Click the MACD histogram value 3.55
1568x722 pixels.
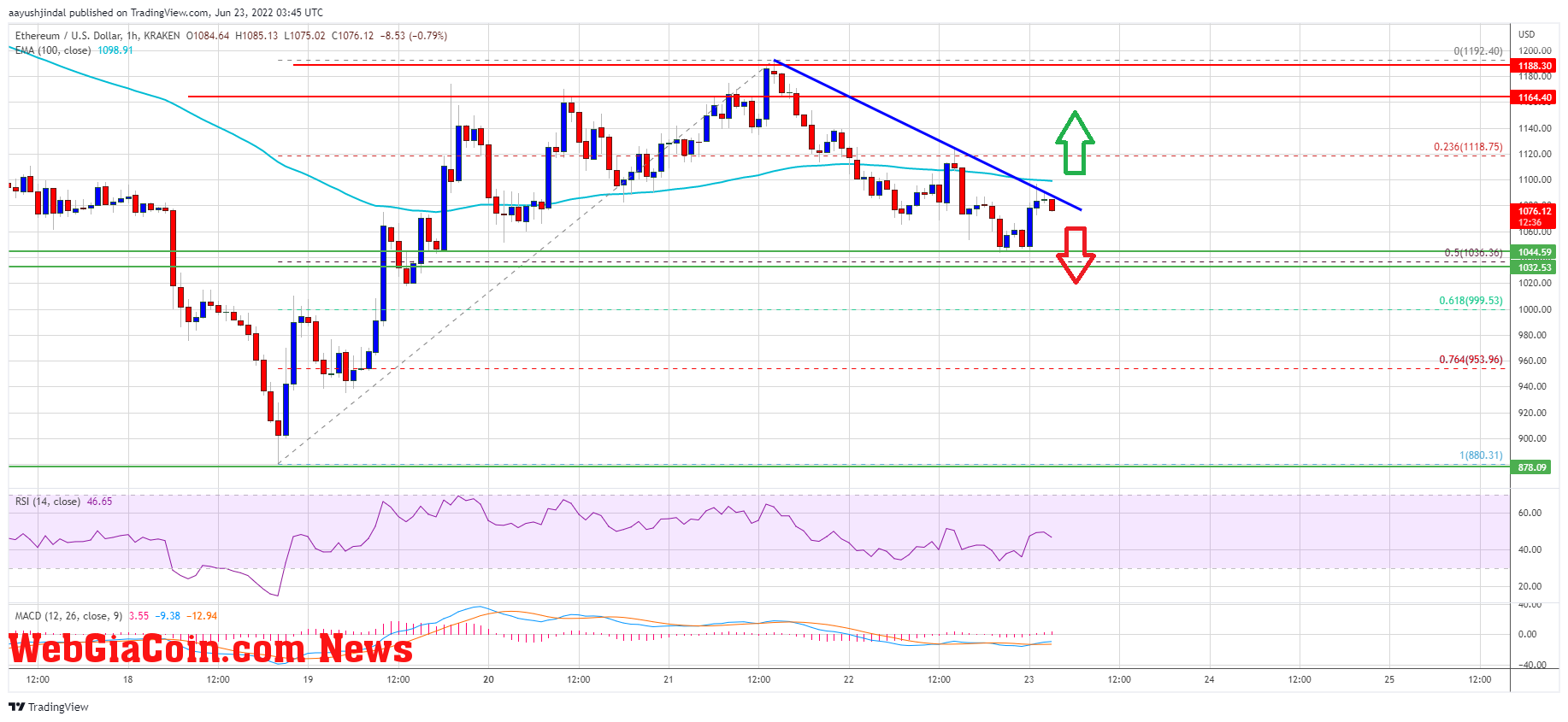139,616
